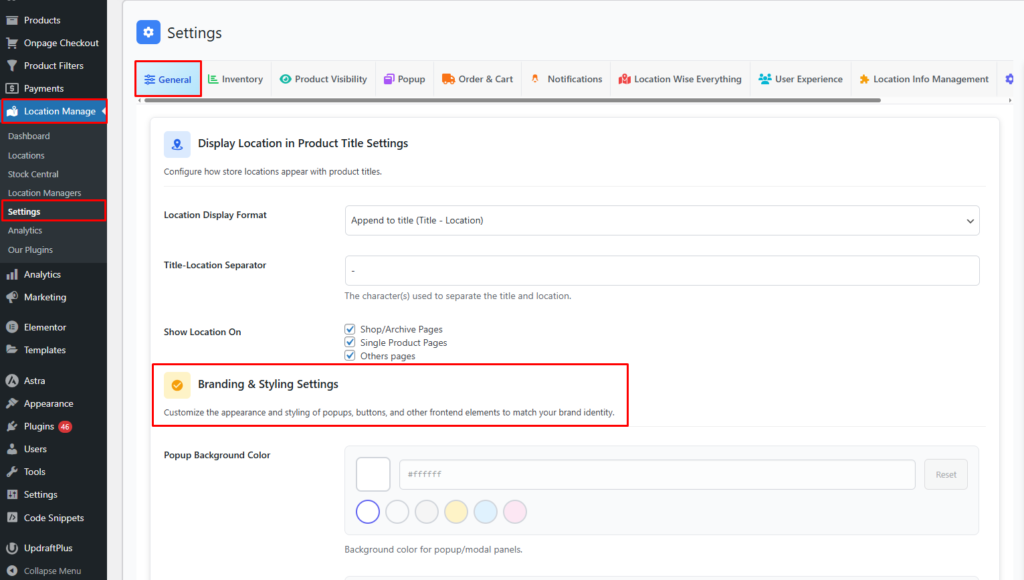1024x580 pixels.
Task: Click the blue gear Settings header icon
Action: point(149,33)
